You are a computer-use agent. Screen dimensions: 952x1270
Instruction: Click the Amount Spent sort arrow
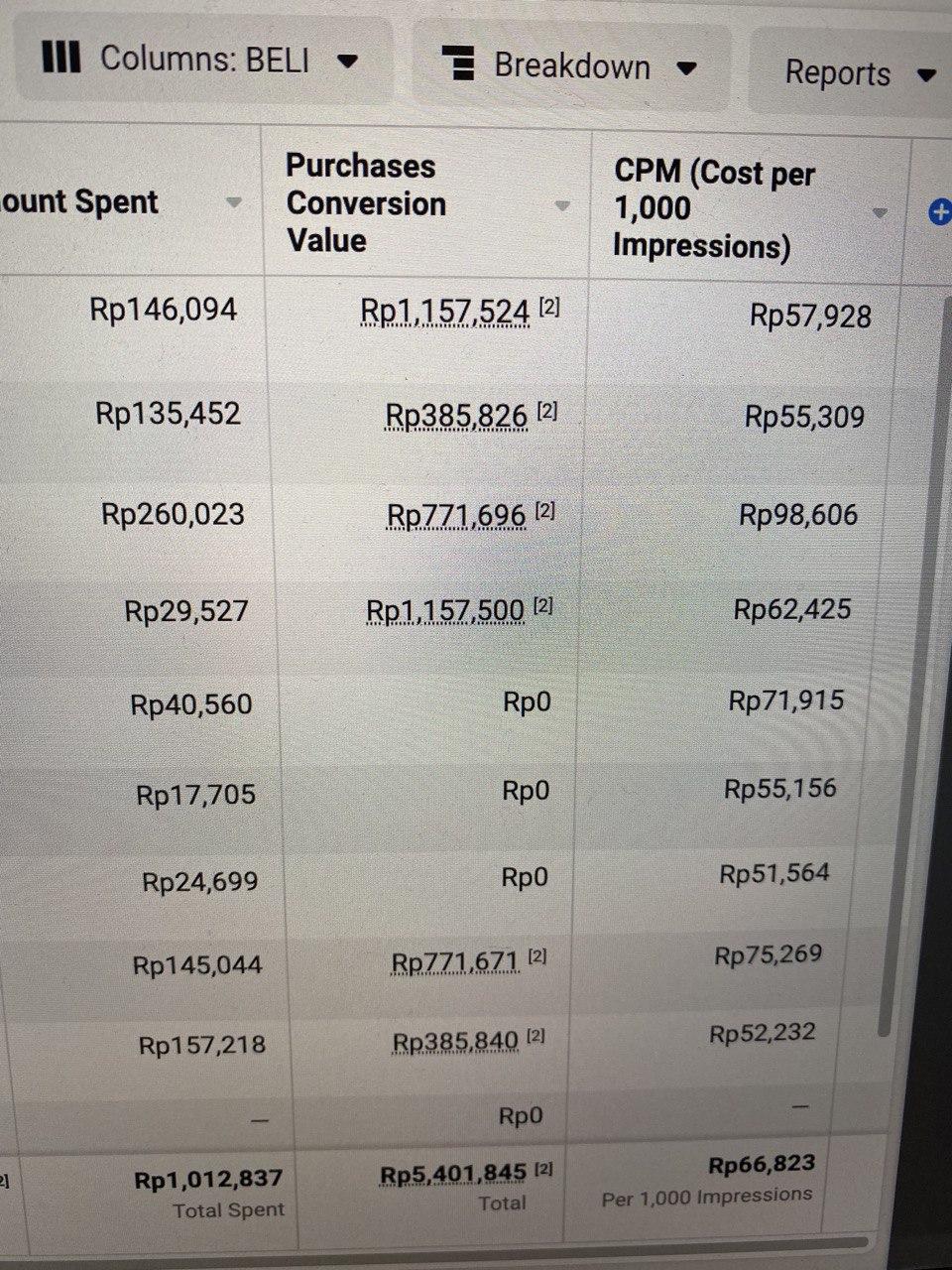[234, 202]
